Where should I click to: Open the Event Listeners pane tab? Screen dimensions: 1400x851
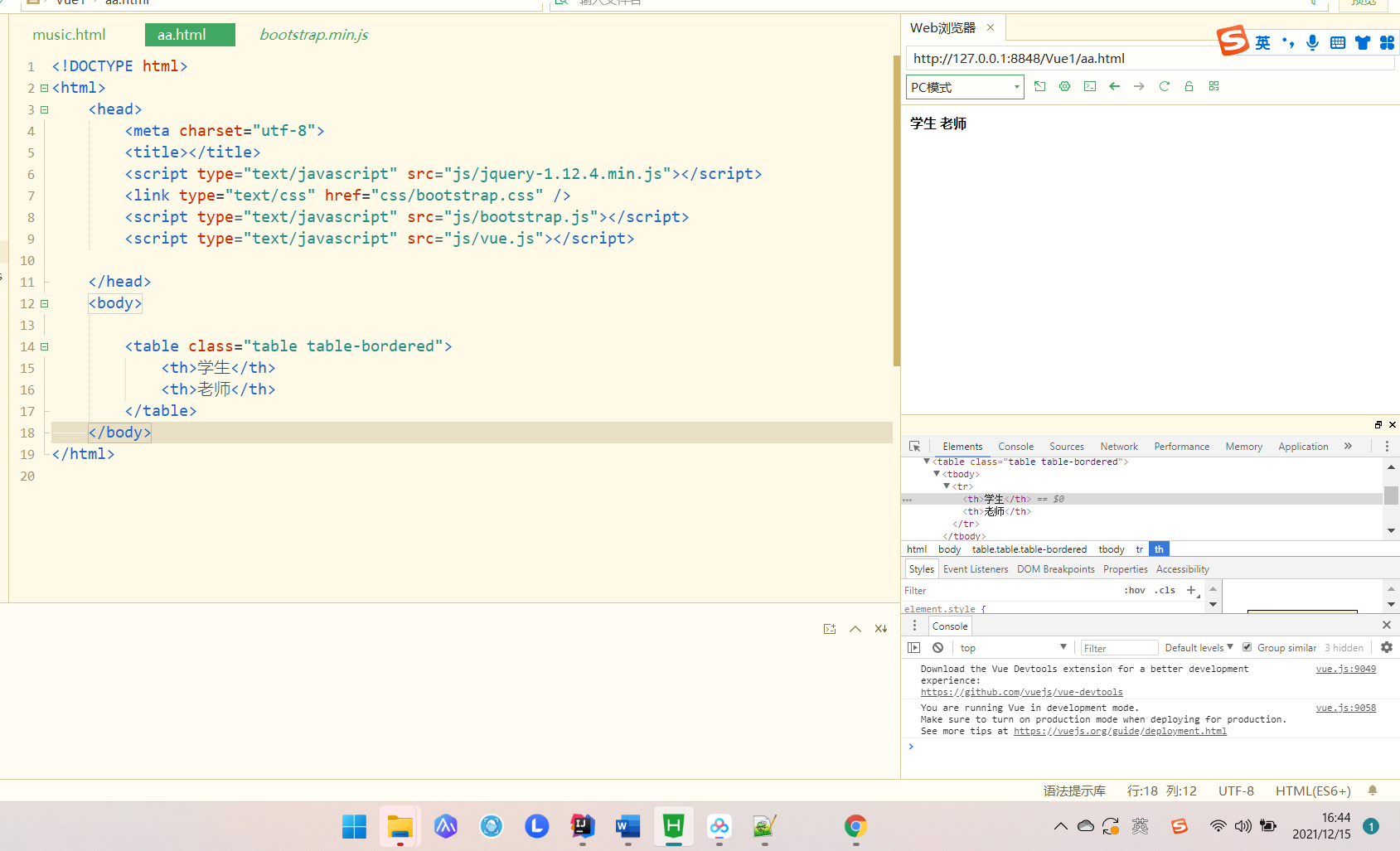pos(976,569)
